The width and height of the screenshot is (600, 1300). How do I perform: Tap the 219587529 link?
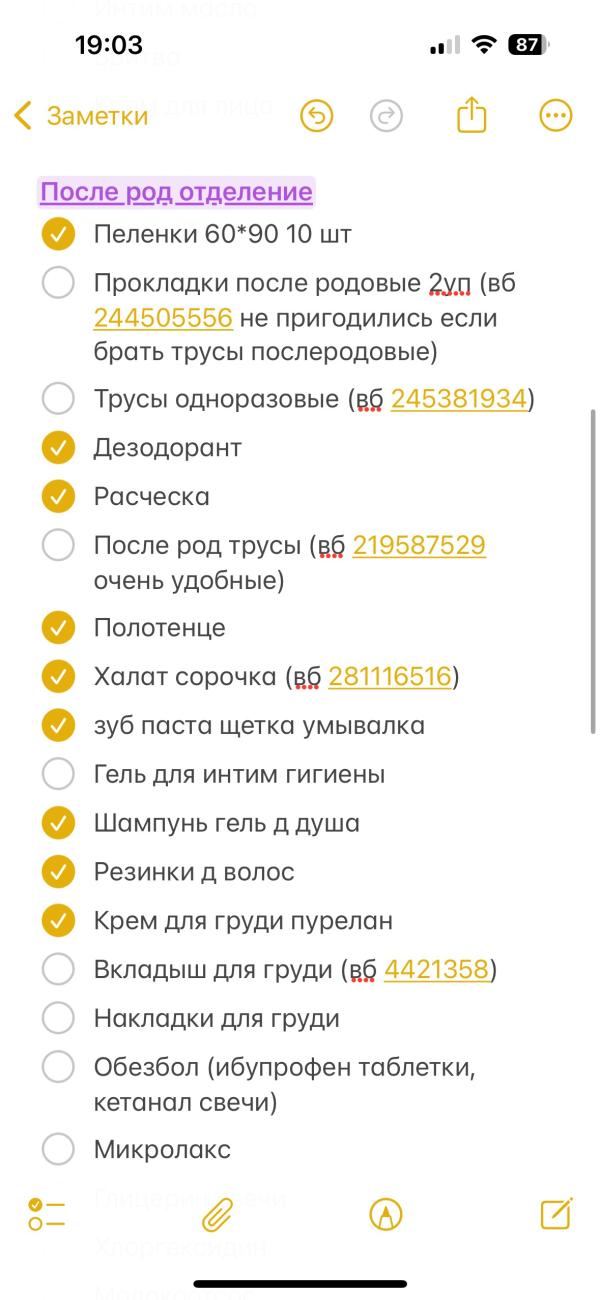click(420, 545)
